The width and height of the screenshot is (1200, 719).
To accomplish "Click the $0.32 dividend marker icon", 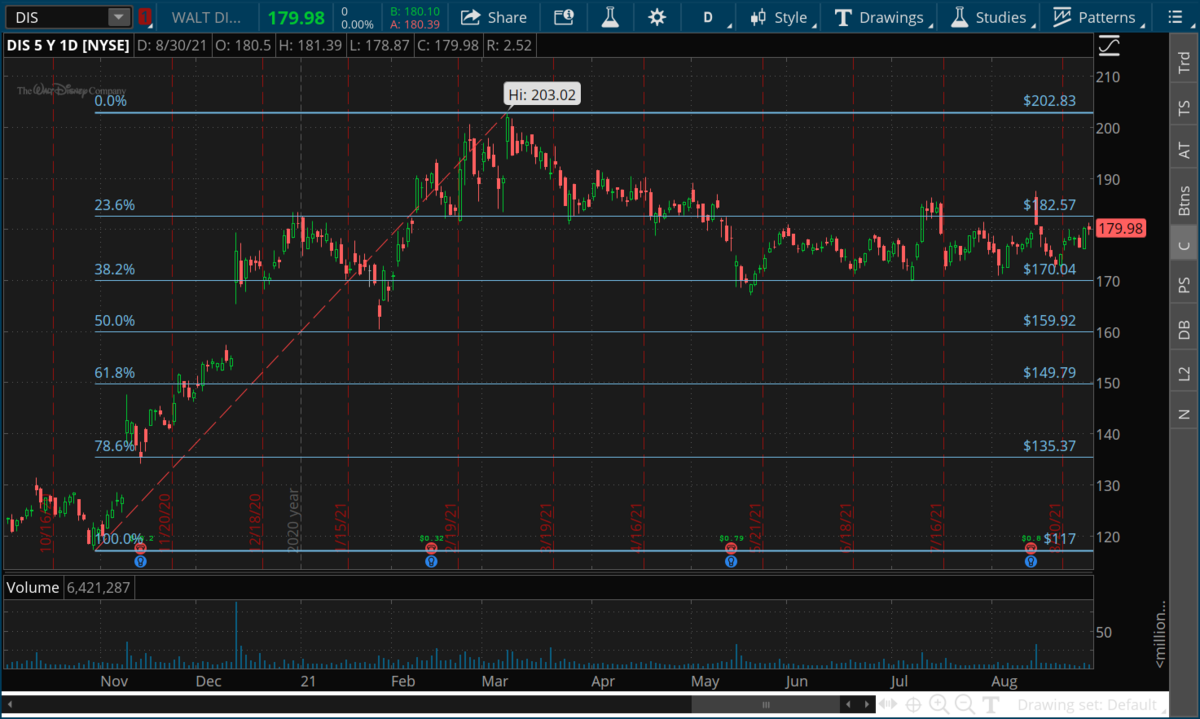I will [431, 549].
